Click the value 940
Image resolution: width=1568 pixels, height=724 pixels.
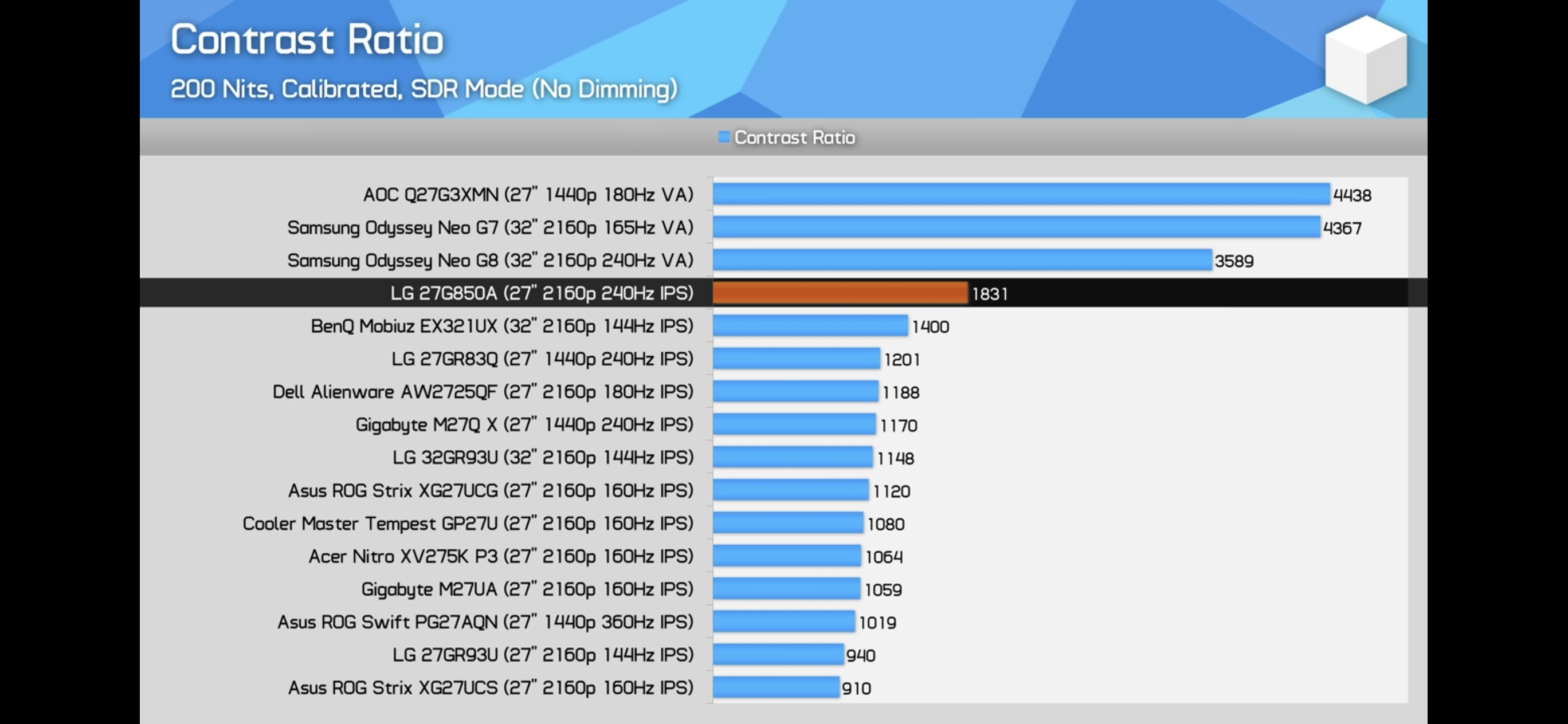(x=861, y=655)
